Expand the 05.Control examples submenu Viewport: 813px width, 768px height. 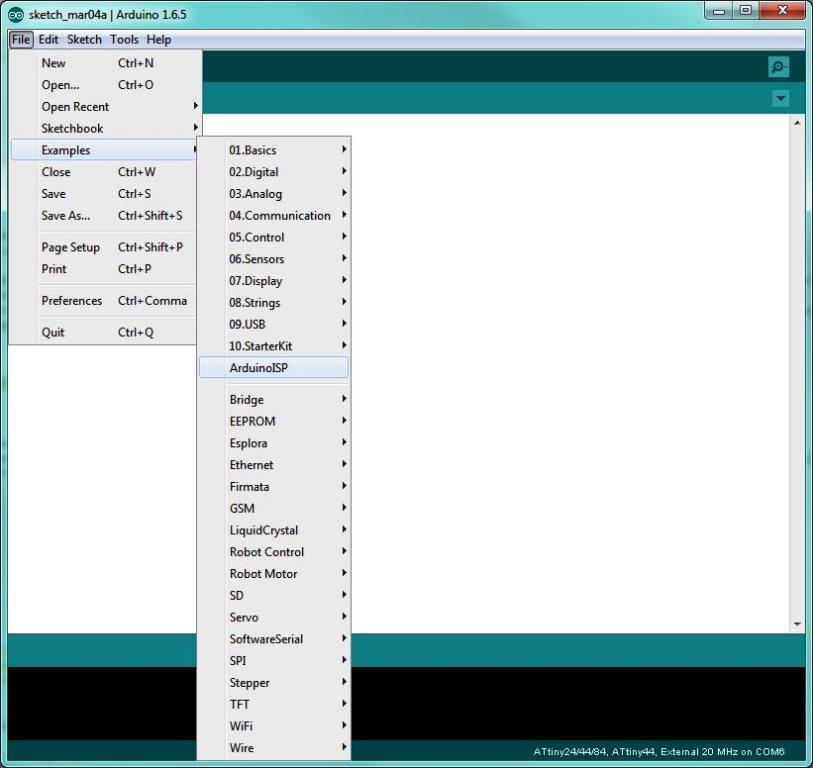(x=274, y=238)
